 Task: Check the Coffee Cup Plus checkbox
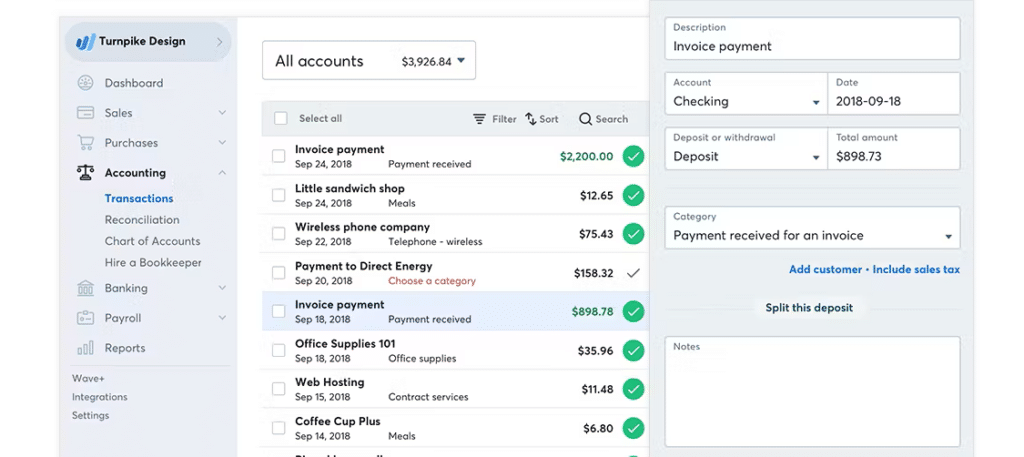279,428
